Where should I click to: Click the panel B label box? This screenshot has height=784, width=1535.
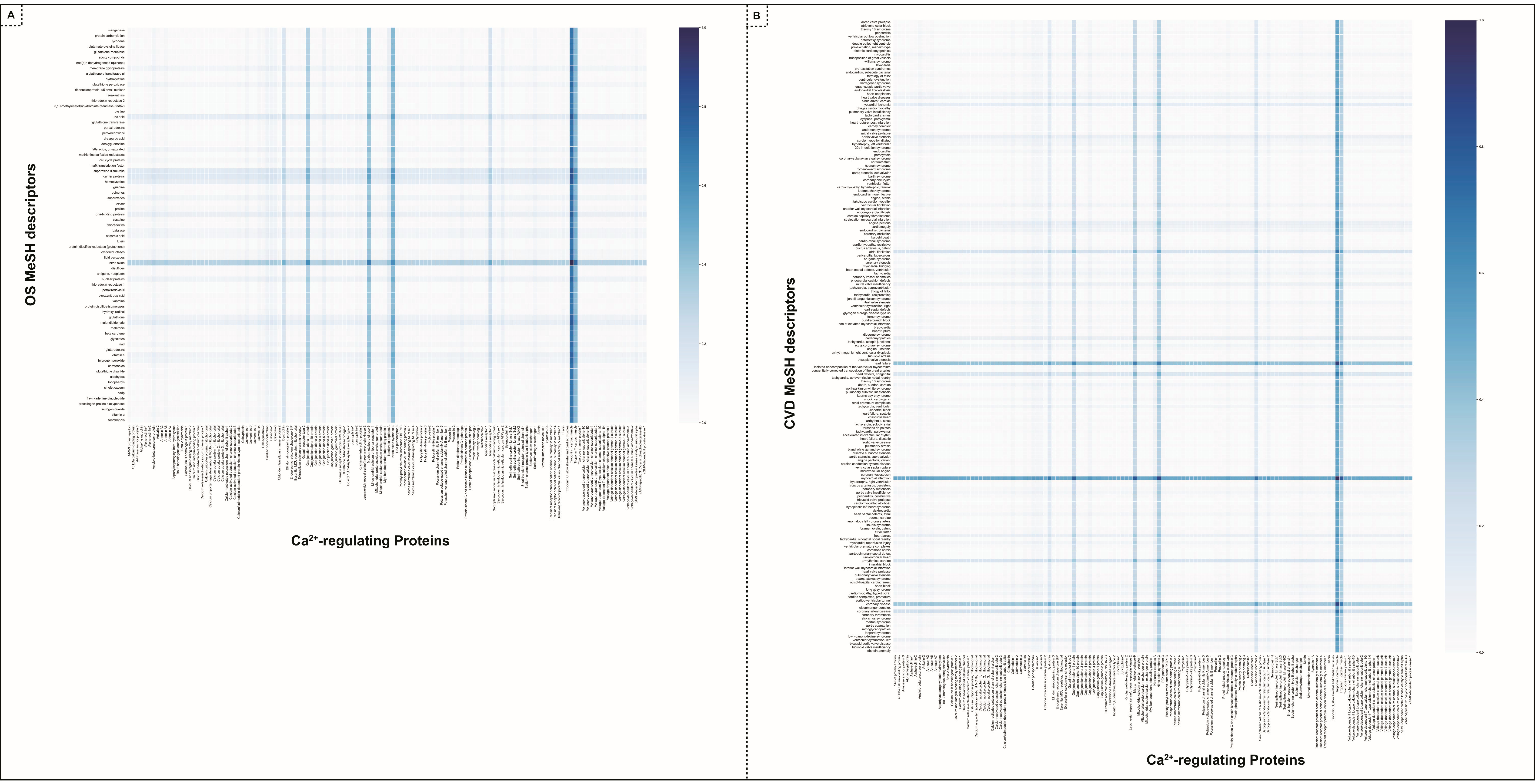coord(757,16)
